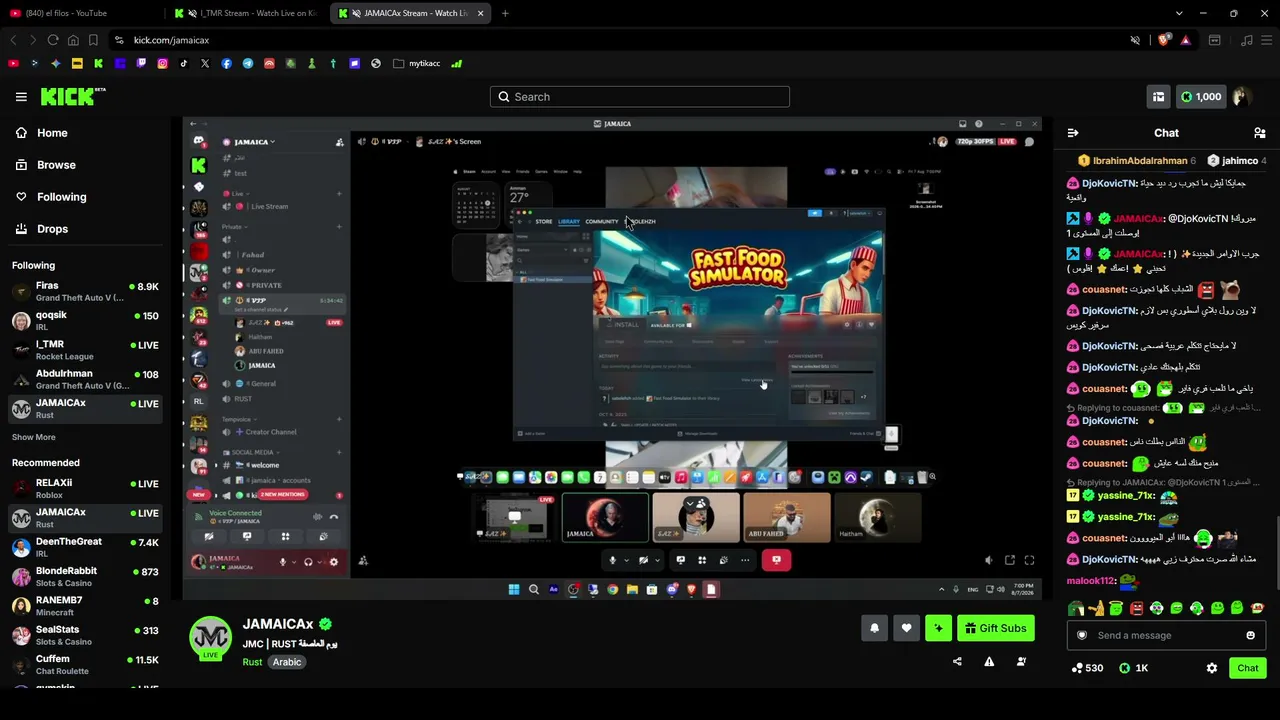Open the Telegram bookmark
This screenshot has height=720, width=1280.
pyautogui.click(x=248, y=63)
